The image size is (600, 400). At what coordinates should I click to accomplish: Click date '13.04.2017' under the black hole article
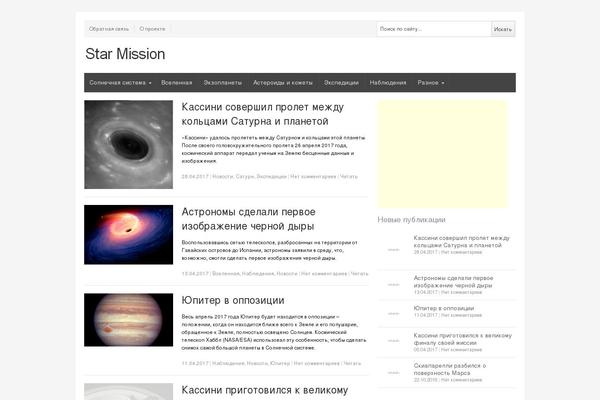[x=195, y=274]
